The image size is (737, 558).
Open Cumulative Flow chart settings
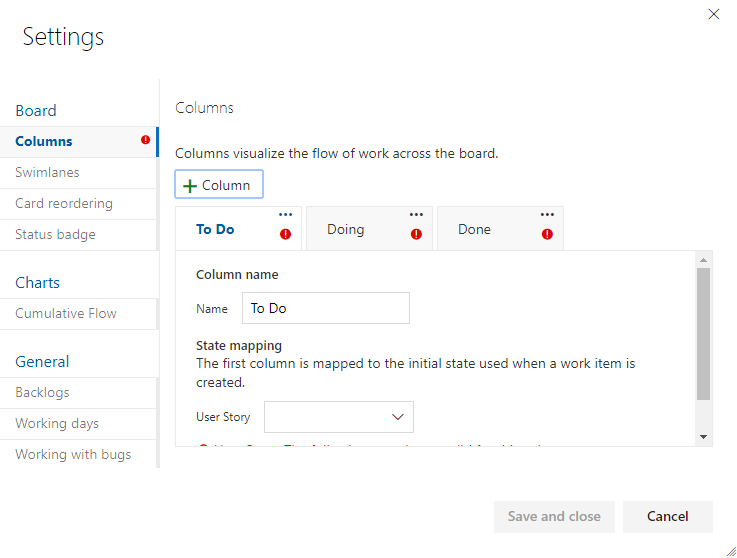tap(78, 314)
